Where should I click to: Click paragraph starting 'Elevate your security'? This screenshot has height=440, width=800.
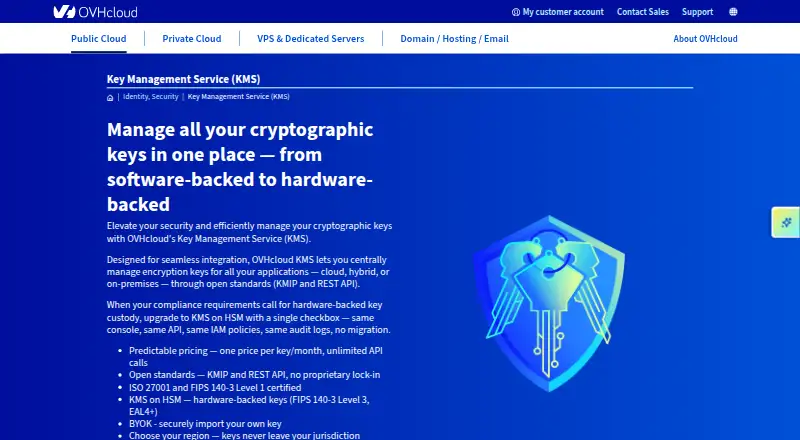[x=249, y=232]
